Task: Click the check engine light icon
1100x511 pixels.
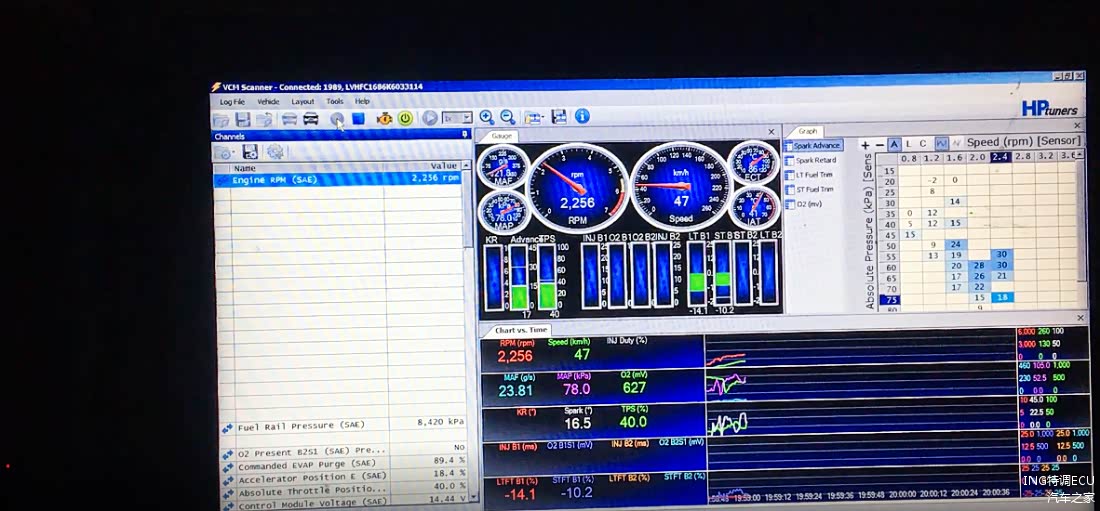Action: (384, 118)
